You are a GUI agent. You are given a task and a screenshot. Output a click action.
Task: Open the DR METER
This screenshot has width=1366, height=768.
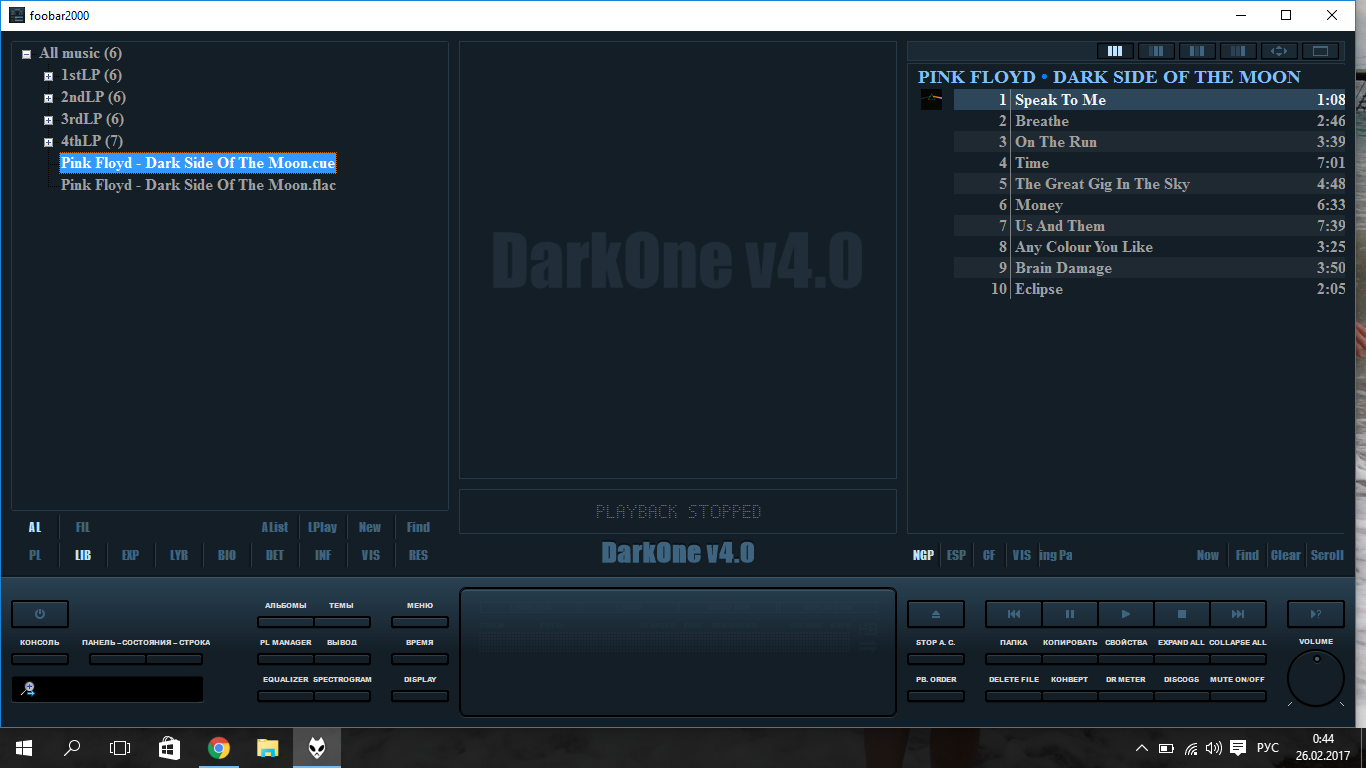[x=1126, y=696]
